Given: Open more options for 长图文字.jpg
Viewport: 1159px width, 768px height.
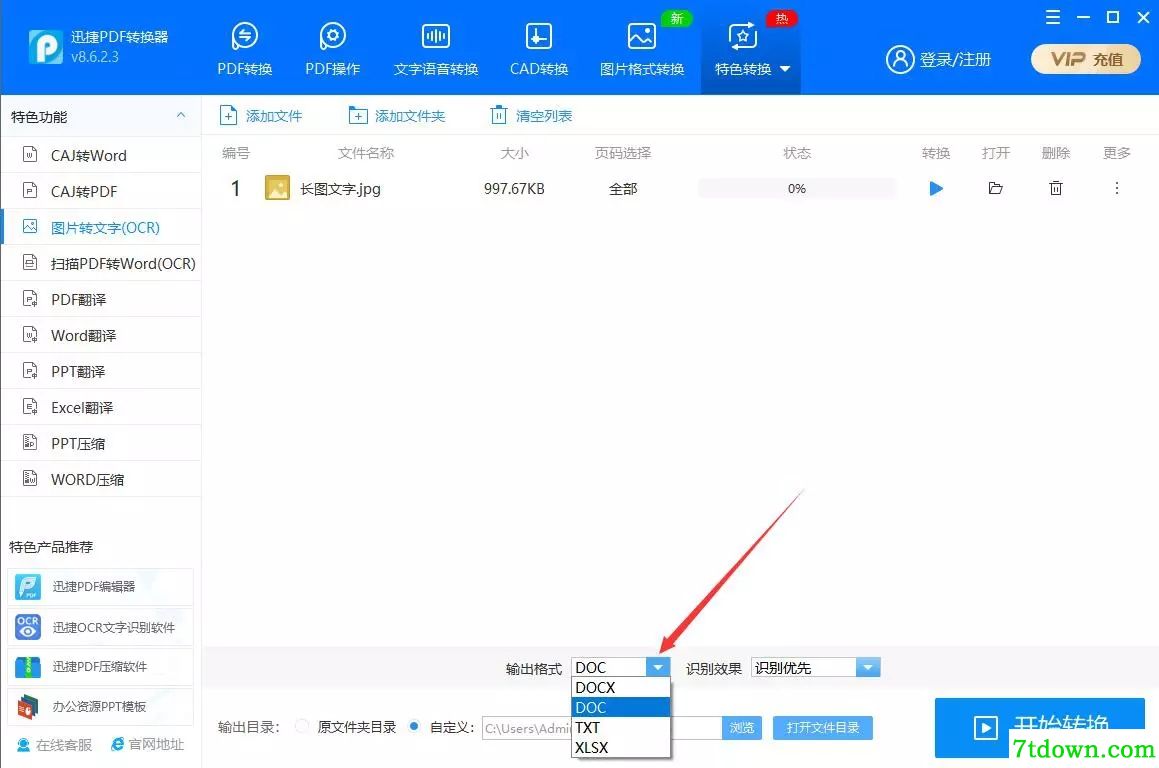Looking at the screenshot, I should [1117, 188].
